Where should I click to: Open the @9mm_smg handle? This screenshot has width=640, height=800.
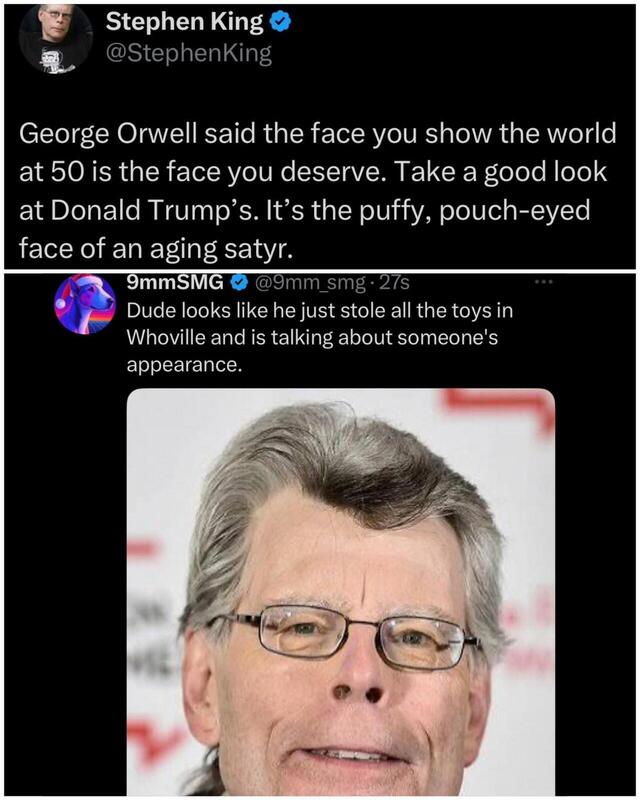(x=306, y=282)
